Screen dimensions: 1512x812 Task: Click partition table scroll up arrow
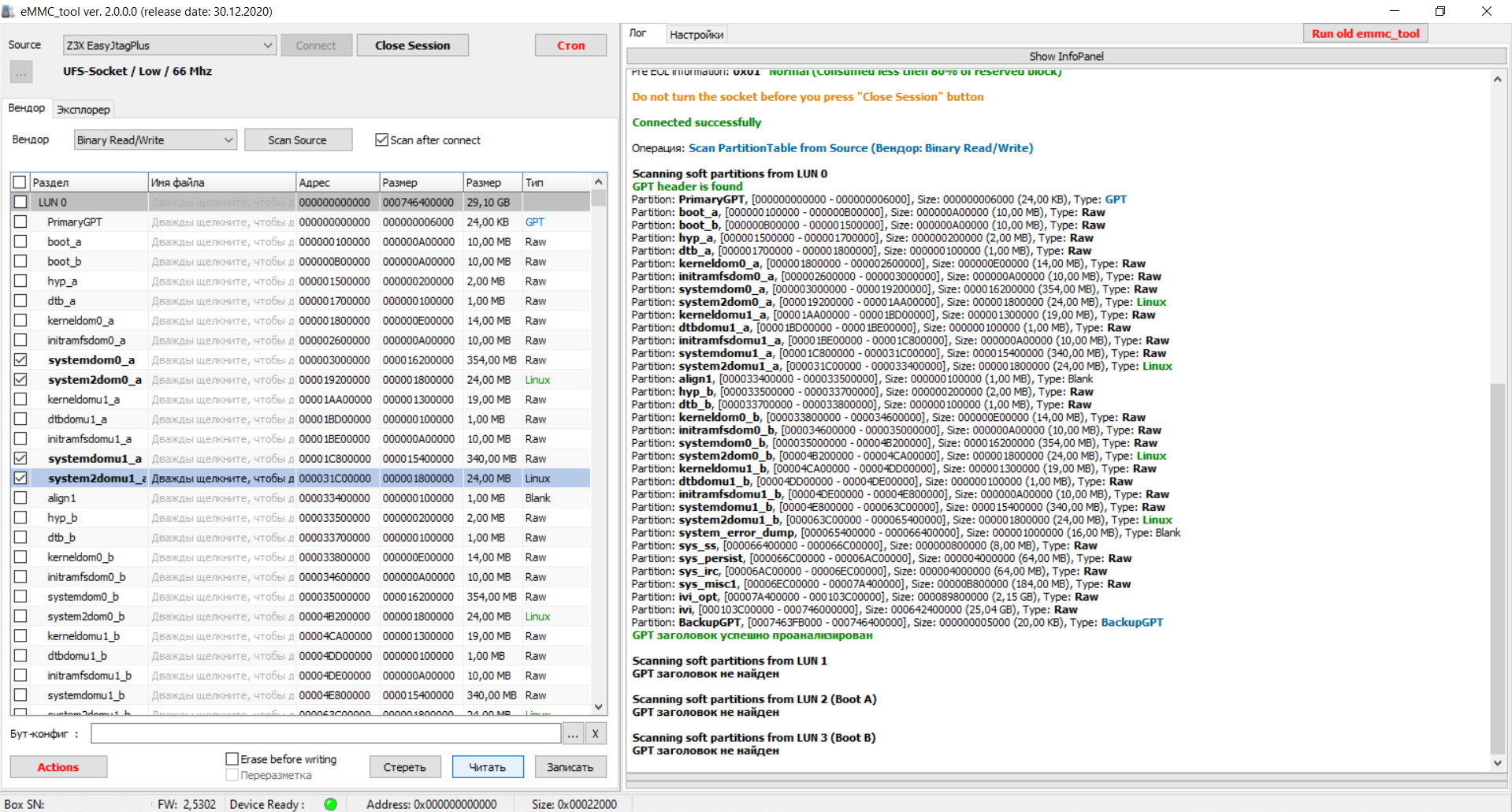click(599, 181)
